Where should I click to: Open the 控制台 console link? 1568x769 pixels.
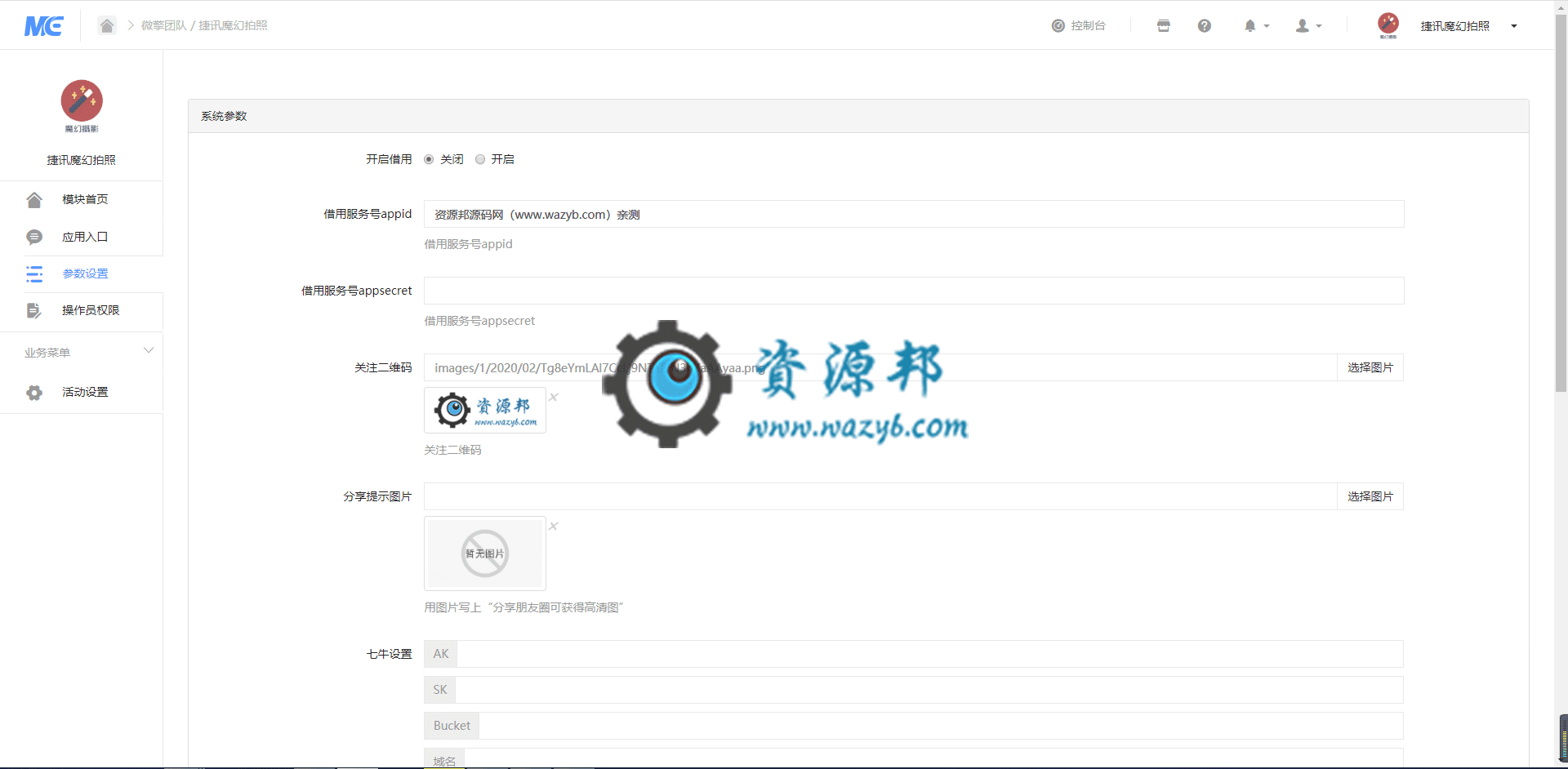1078,25
